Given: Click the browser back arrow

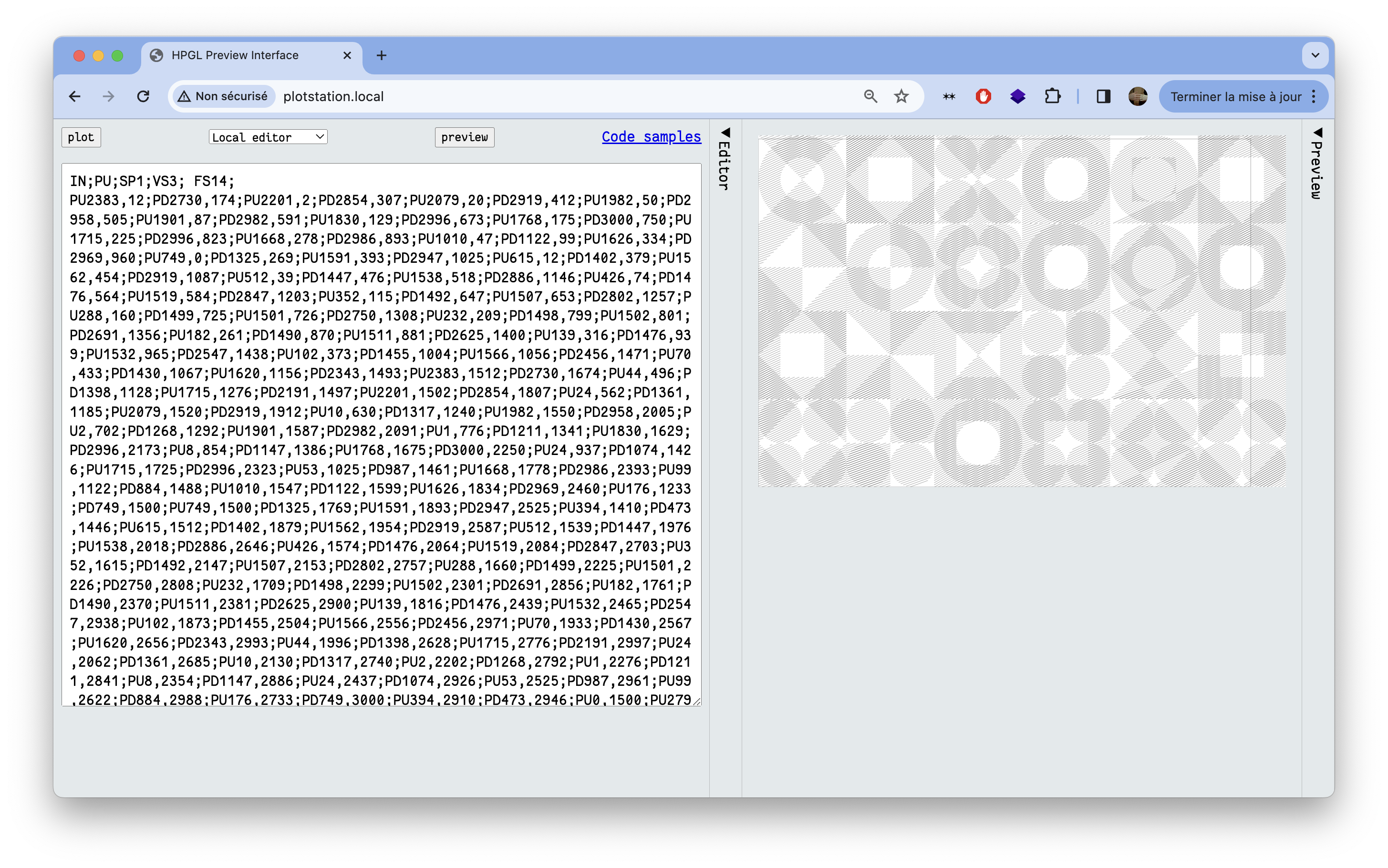Looking at the screenshot, I should (x=74, y=96).
